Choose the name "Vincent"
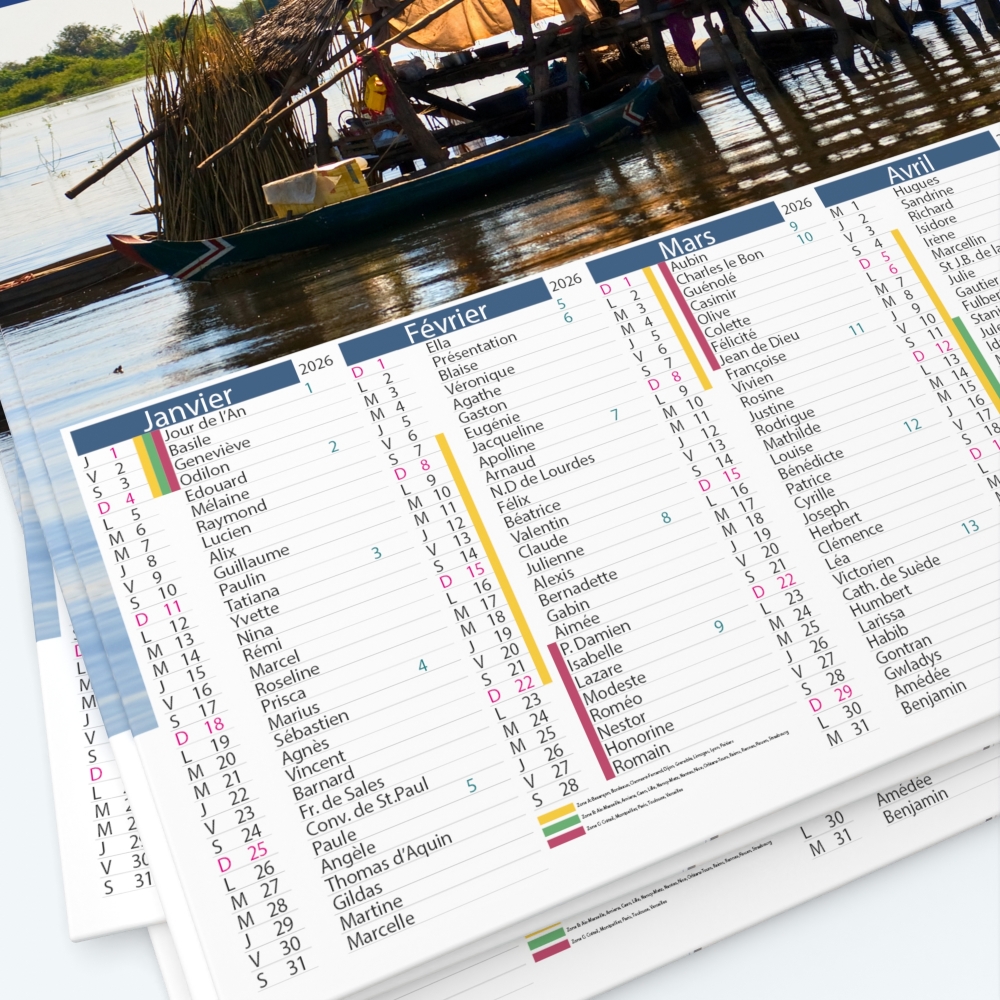Image resolution: width=1000 pixels, height=1000 pixels. click(314, 767)
